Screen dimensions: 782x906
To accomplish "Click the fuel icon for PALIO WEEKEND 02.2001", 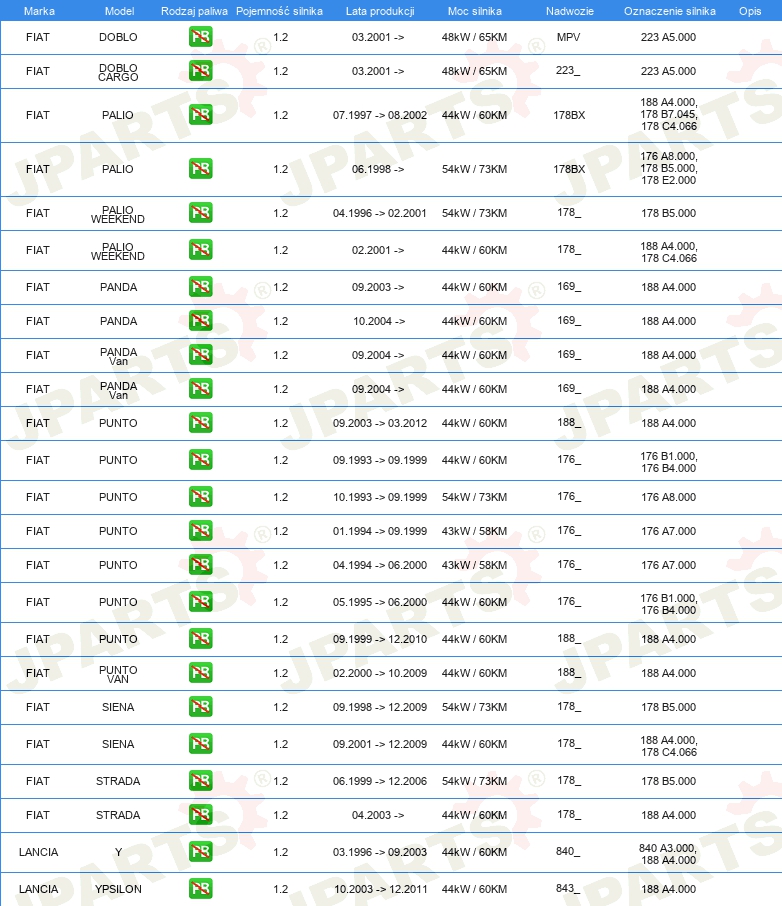I will click(201, 250).
